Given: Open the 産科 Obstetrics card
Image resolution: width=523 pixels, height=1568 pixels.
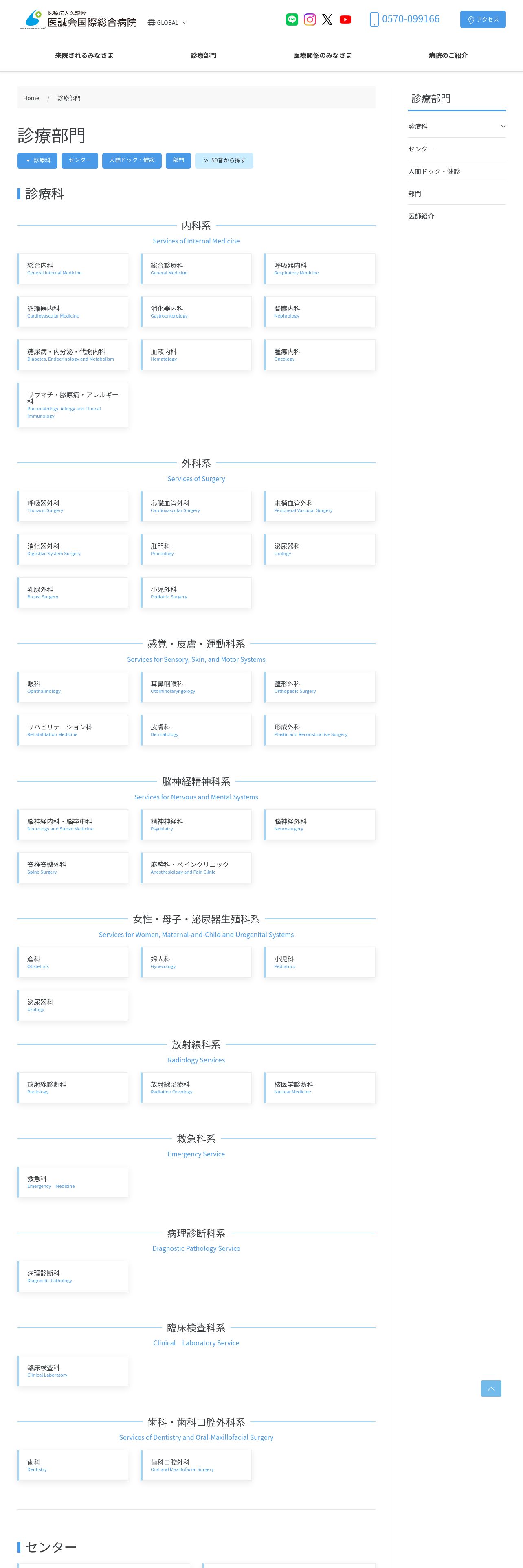Looking at the screenshot, I should (73, 962).
